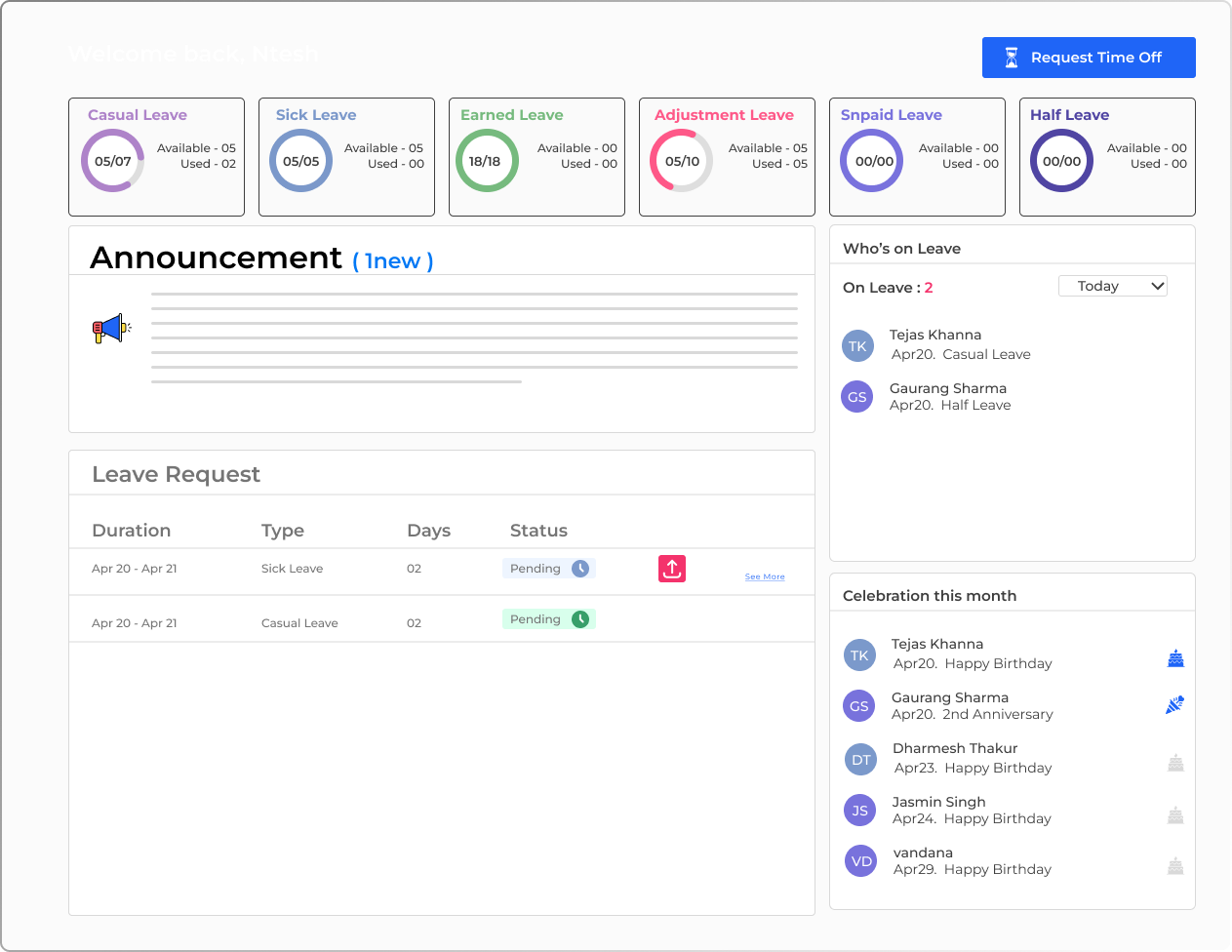Image resolution: width=1232 pixels, height=952 pixels.
Task: Click 'Used - 02' in the Casual Leave card
Action: click(x=208, y=164)
